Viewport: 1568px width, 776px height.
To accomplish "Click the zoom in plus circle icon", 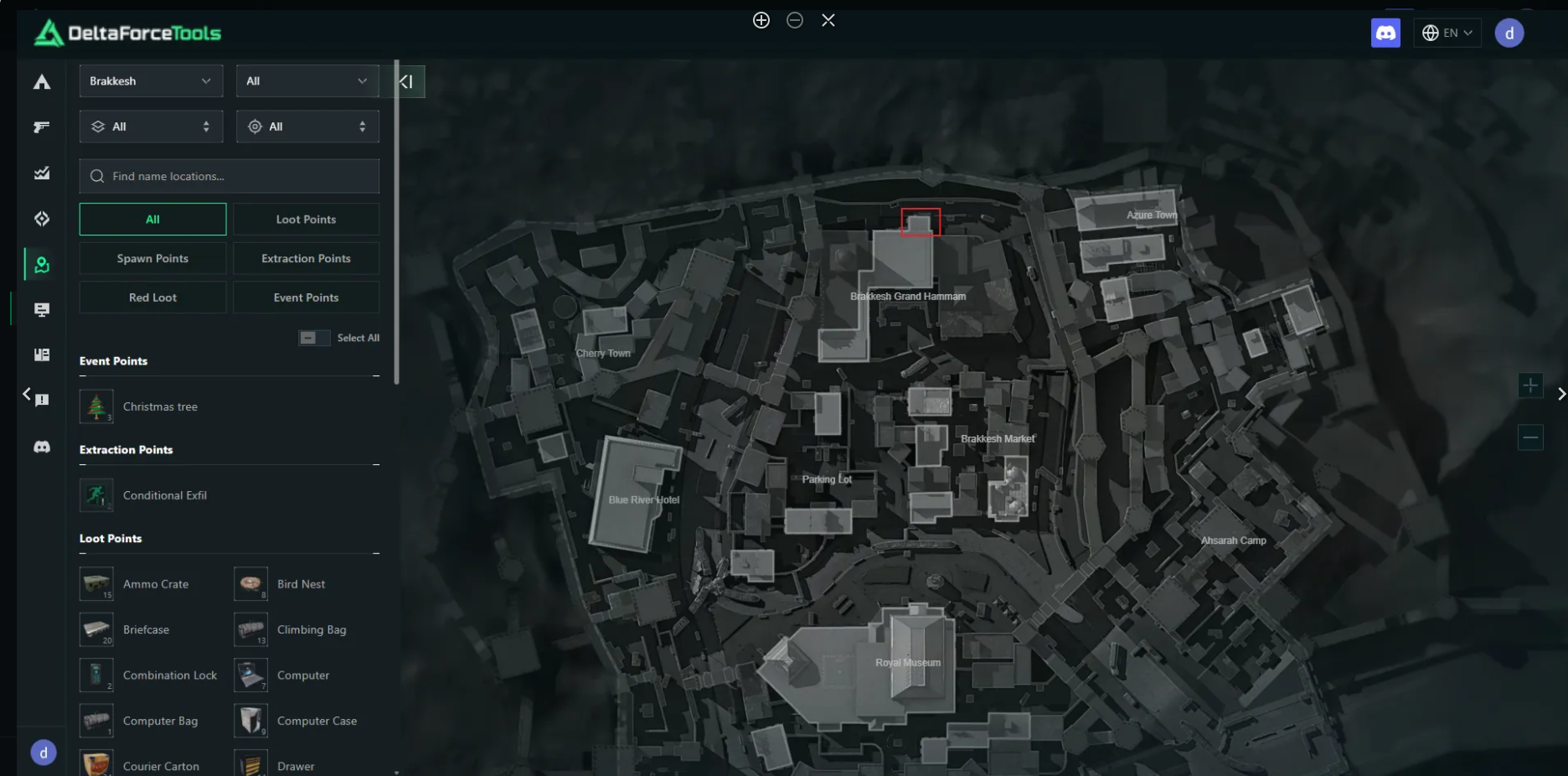I will [x=761, y=20].
